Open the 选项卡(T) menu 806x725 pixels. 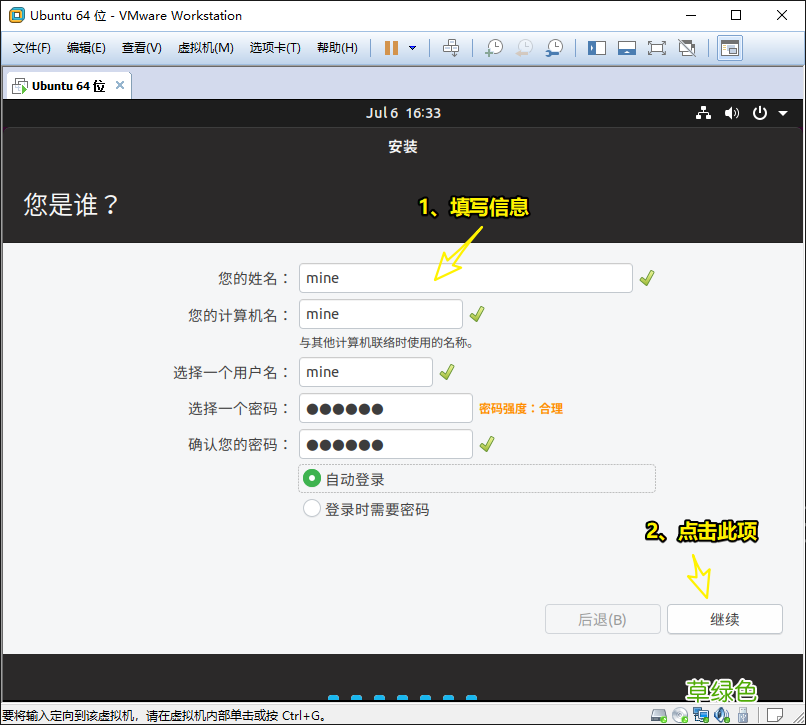pyautogui.click(x=275, y=48)
